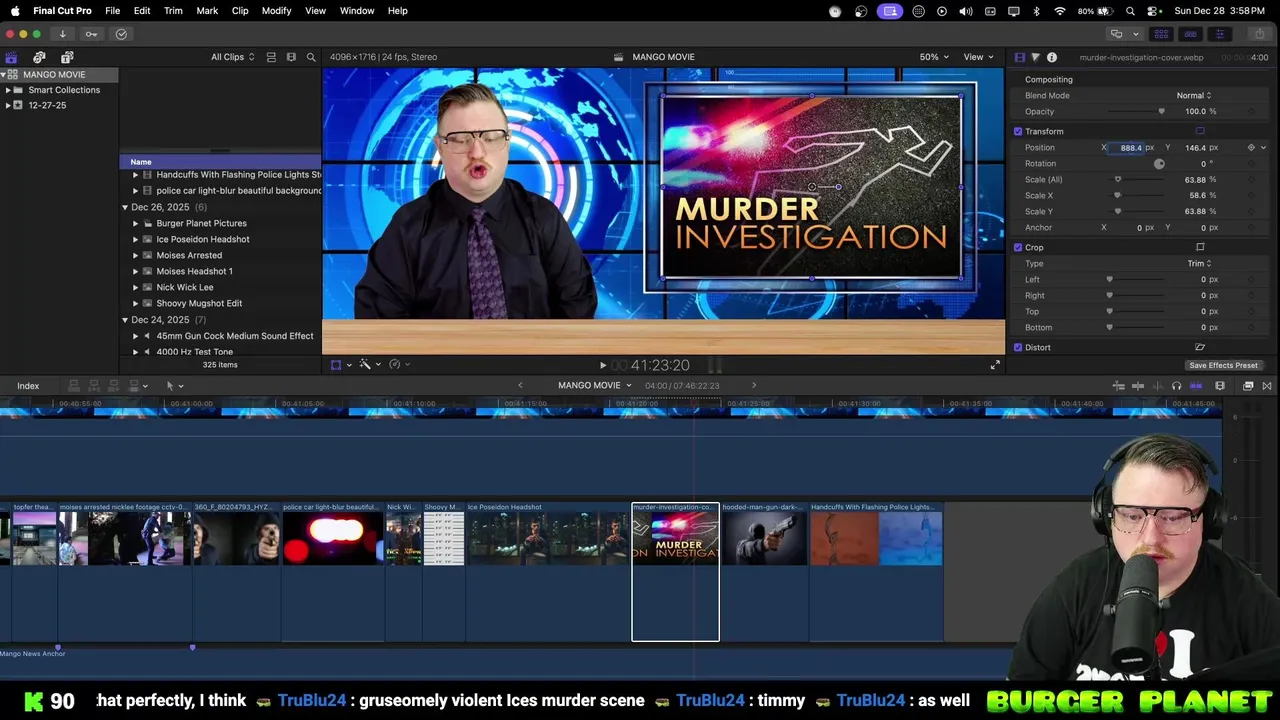Search the browser with magnifier icon

[311, 57]
